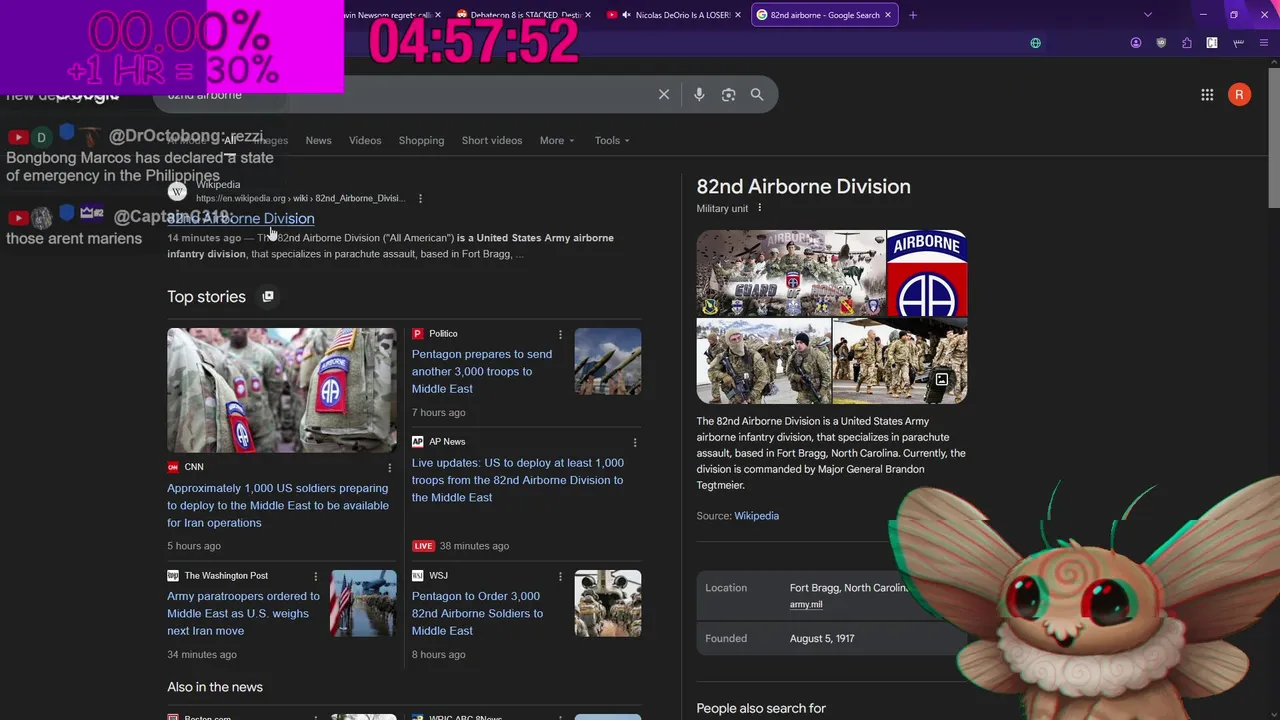This screenshot has width=1280, height=720.
Task: Clear the Google search box
Action: tap(664, 94)
